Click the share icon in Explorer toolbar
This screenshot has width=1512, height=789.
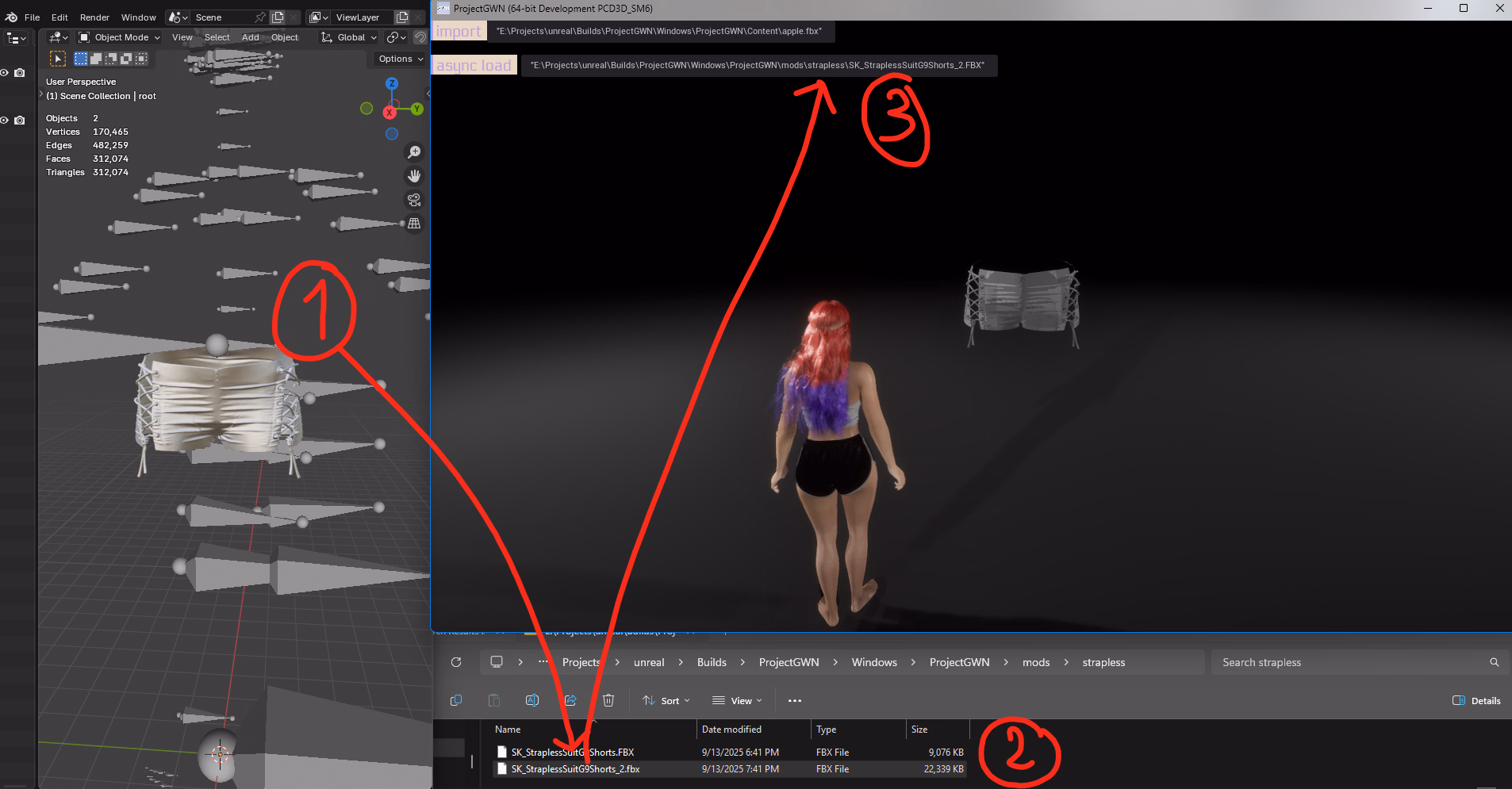pos(570,700)
